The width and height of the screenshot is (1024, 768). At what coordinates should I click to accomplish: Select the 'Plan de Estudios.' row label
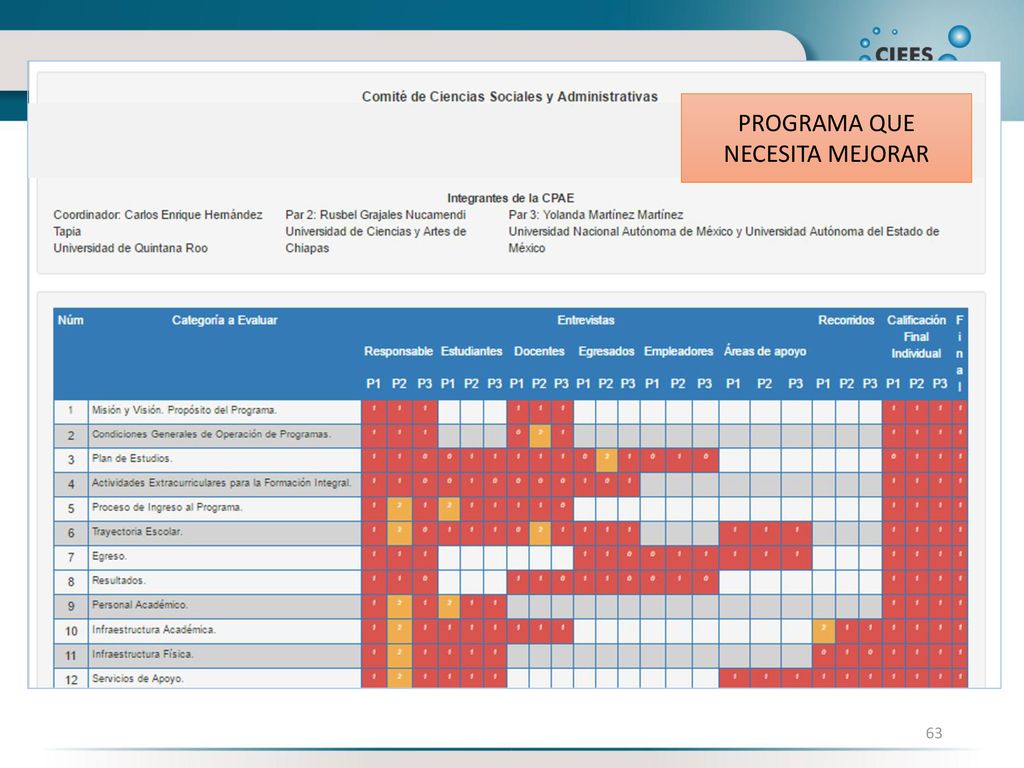coord(132,458)
